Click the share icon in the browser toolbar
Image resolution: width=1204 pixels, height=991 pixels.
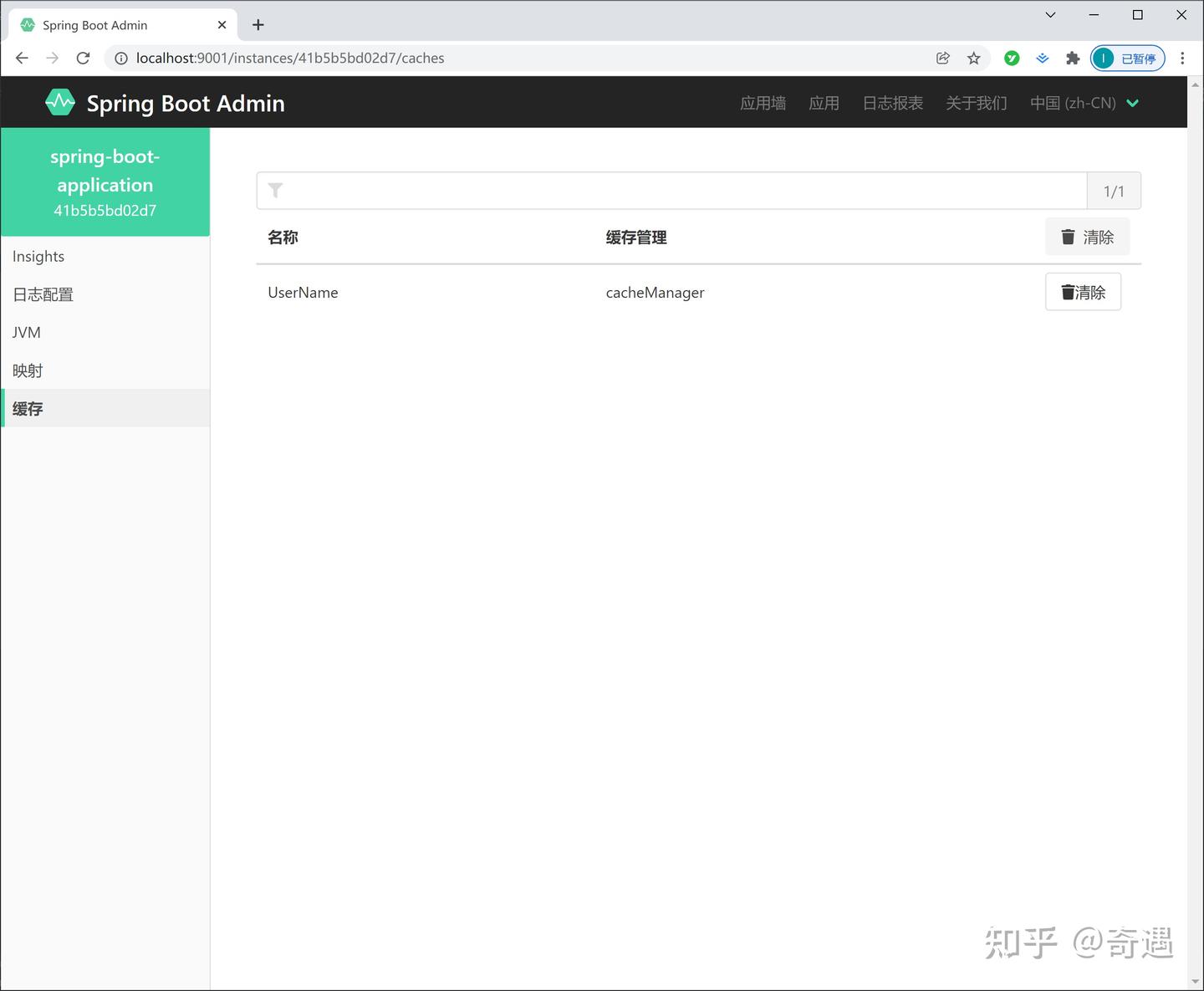pyautogui.click(x=942, y=58)
